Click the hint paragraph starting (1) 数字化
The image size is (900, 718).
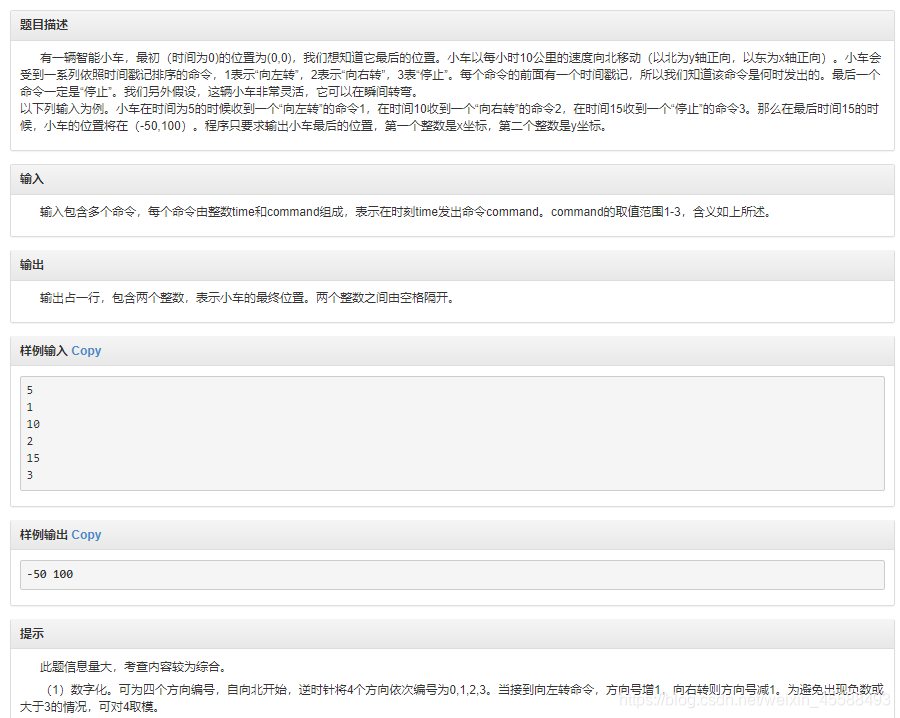pyautogui.click(x=451, y=698)
